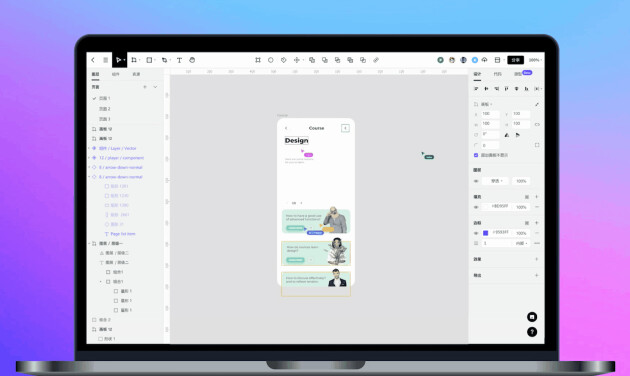Collapse the pages list chevron
This screenshot has width=630, height=376.
[x=155, y=87]
